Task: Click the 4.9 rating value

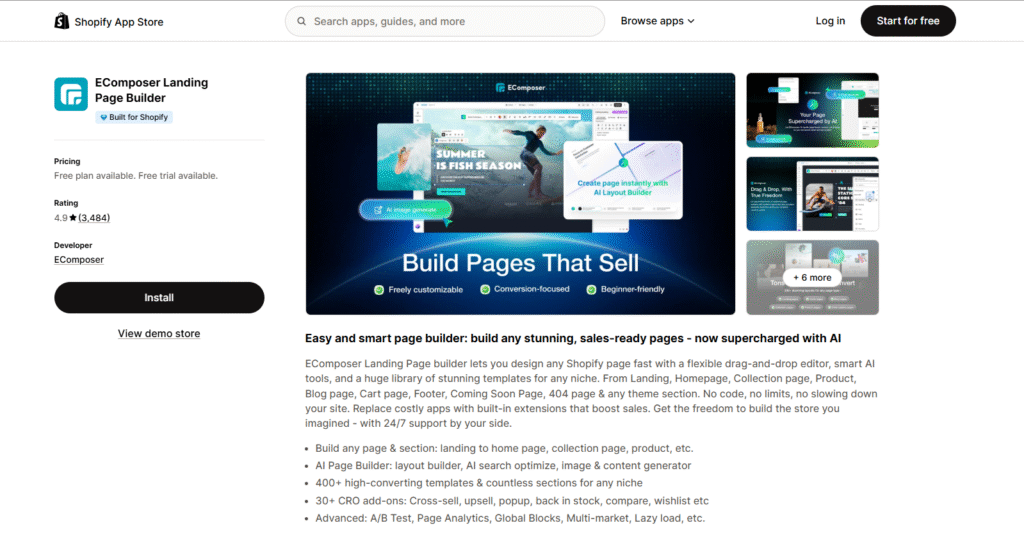Action: tap(61, 218)
